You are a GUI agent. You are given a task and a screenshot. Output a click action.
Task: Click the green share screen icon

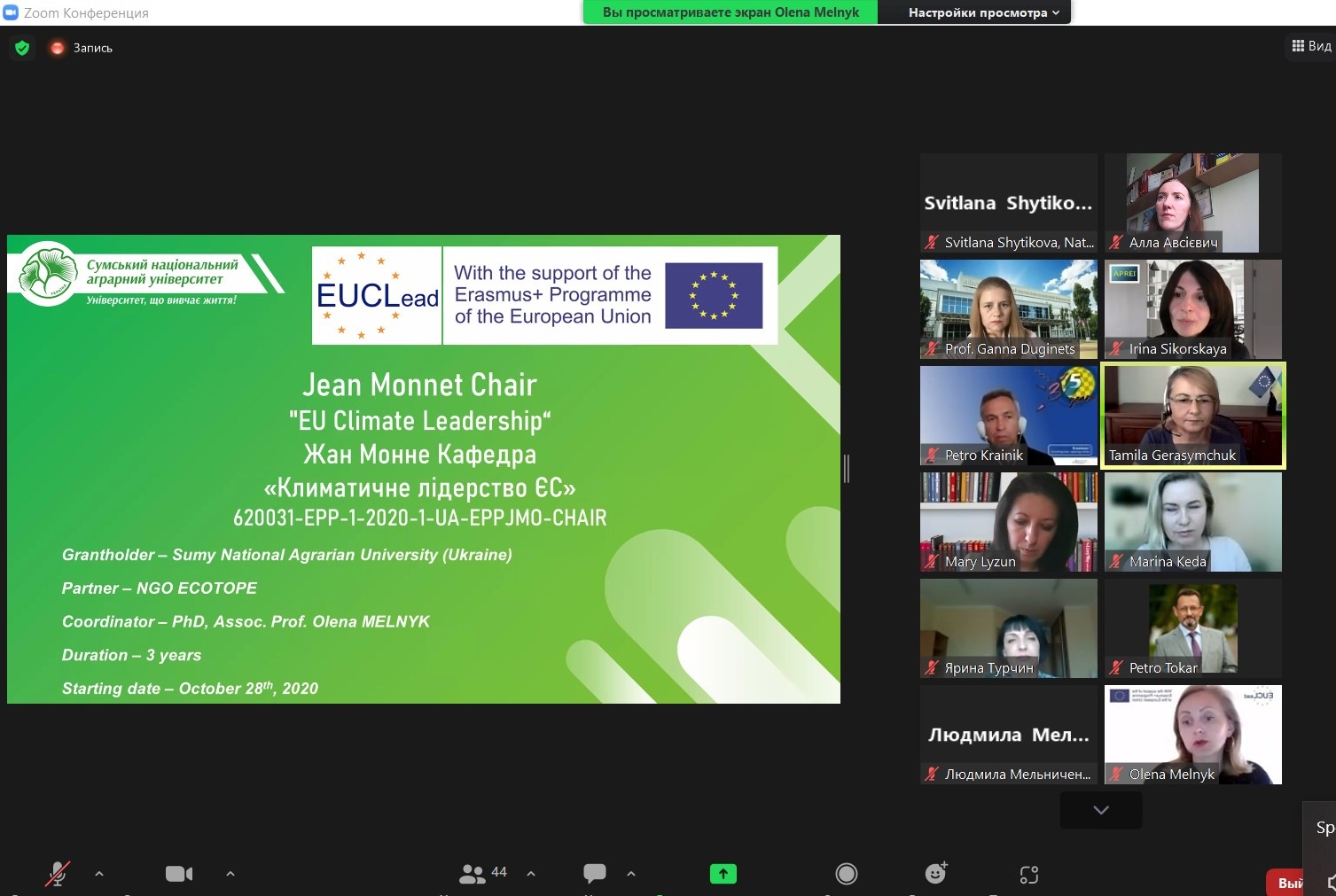click(x=723, y=874)
